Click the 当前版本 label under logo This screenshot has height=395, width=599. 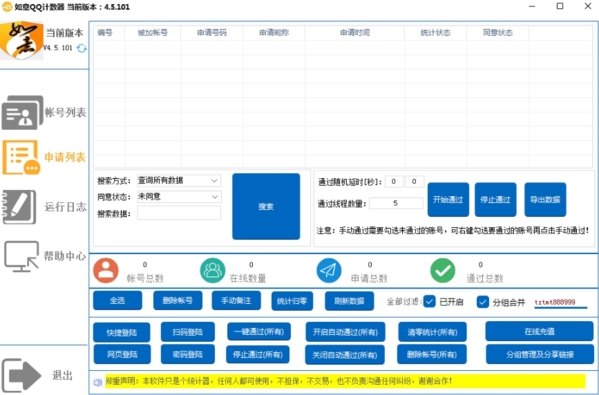click(x=65, y=33)
